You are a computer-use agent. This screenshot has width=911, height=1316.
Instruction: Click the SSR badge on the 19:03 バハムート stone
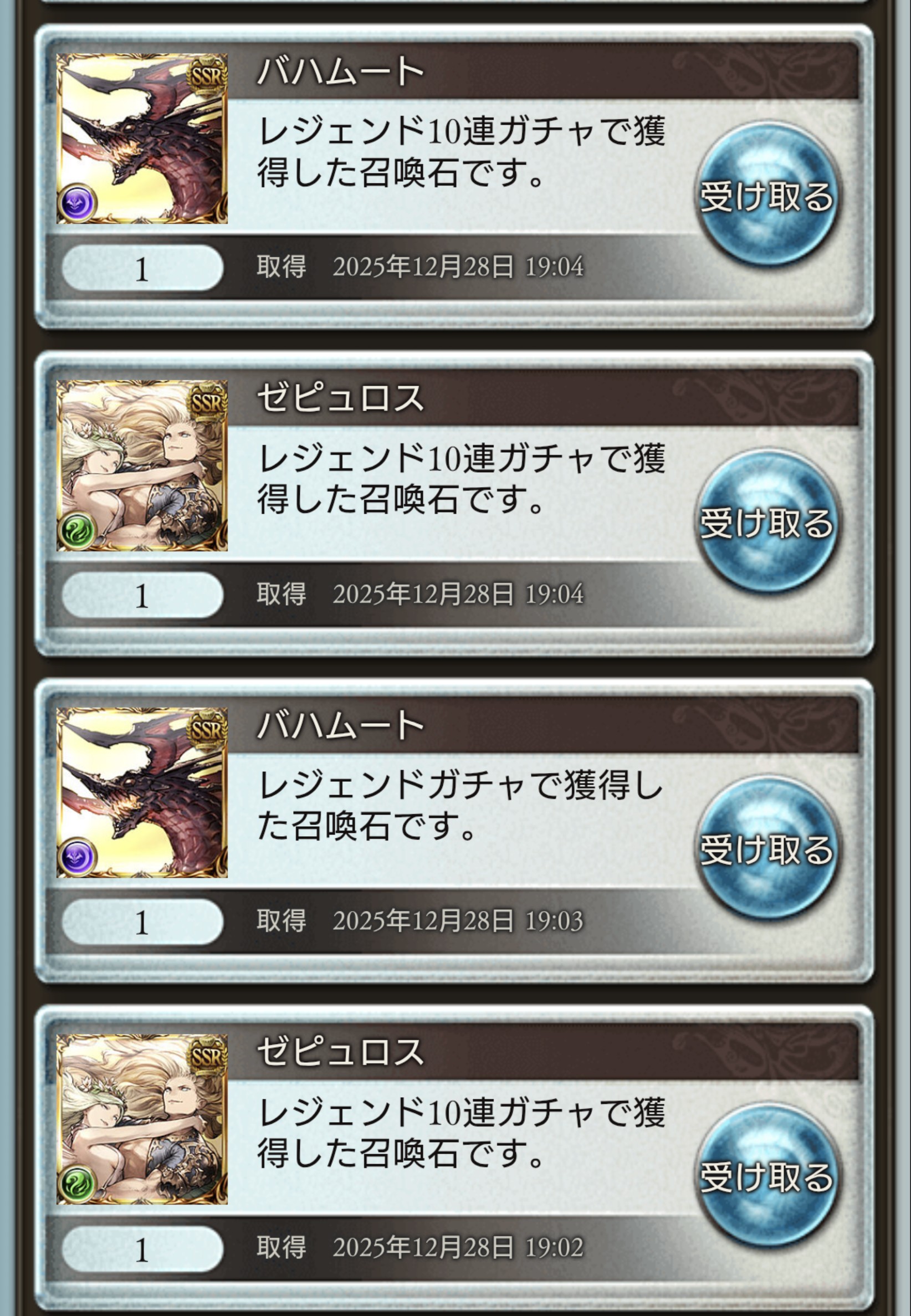[x=207, y=728]
